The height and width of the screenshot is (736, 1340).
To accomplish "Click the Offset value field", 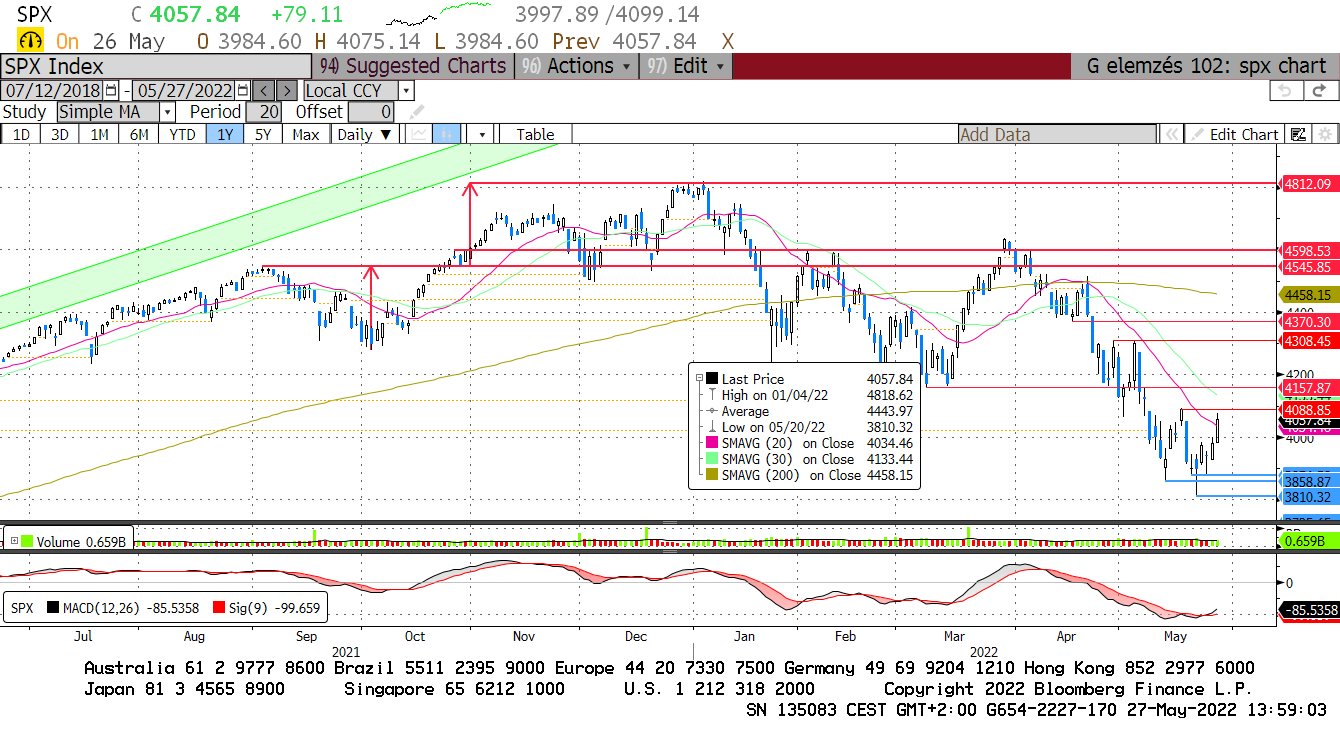I will click(x=372, y=112).
